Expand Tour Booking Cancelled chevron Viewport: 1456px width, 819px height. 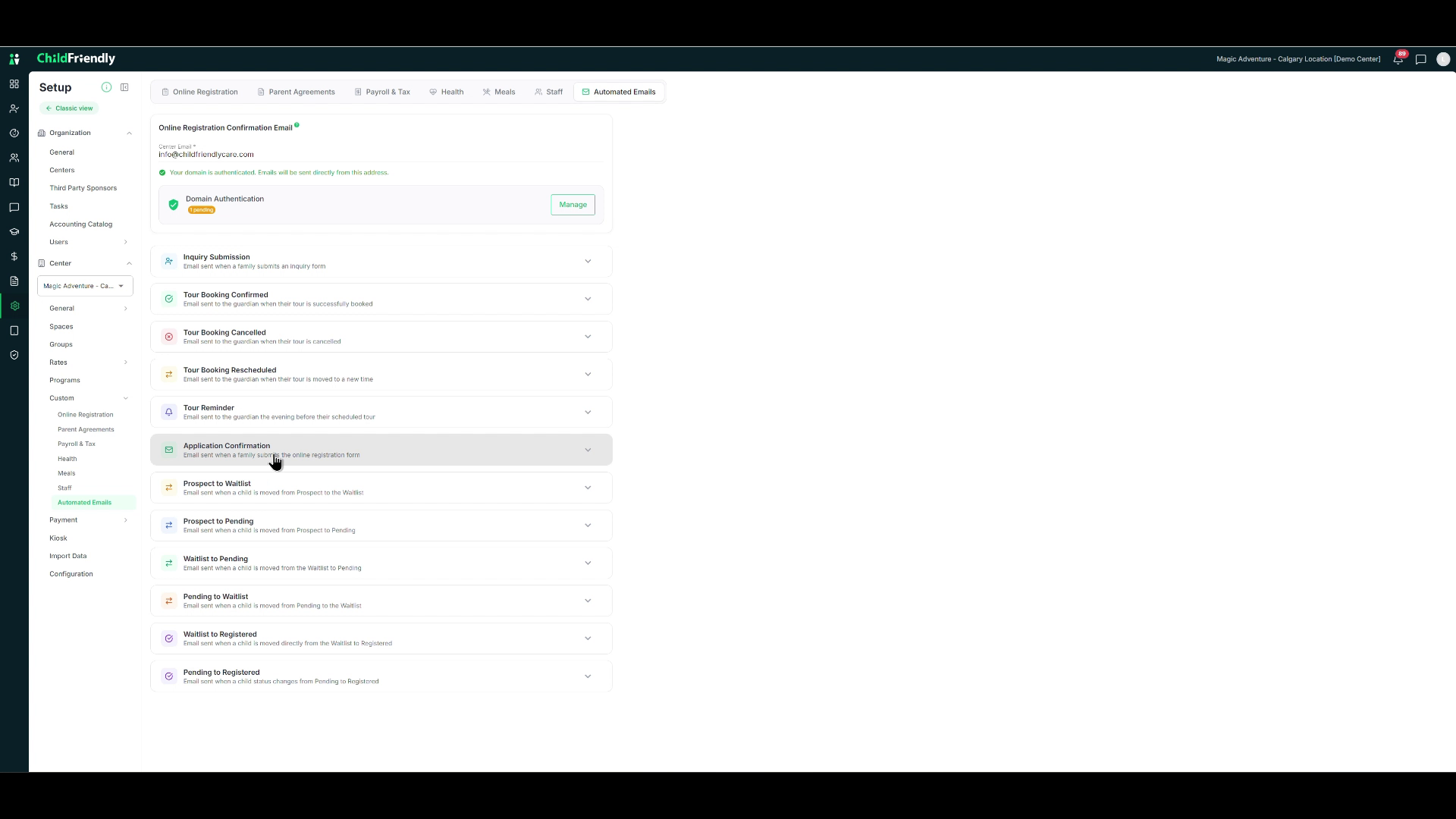(588, 337)
